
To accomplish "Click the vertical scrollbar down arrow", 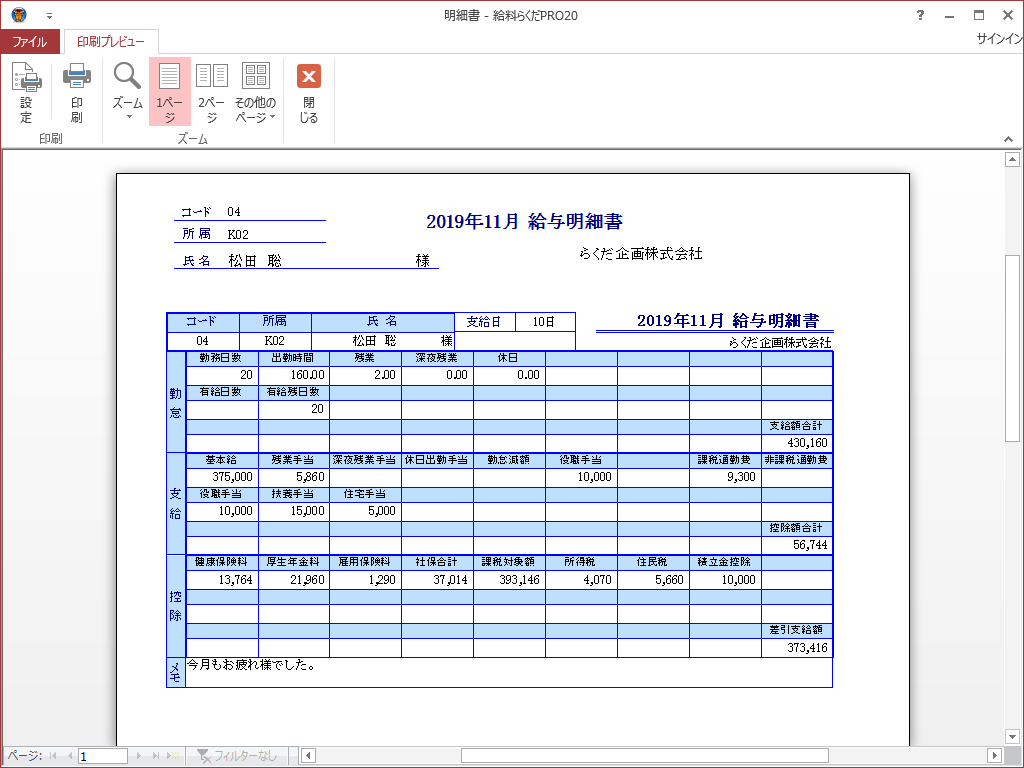I will pos(1012,736).
